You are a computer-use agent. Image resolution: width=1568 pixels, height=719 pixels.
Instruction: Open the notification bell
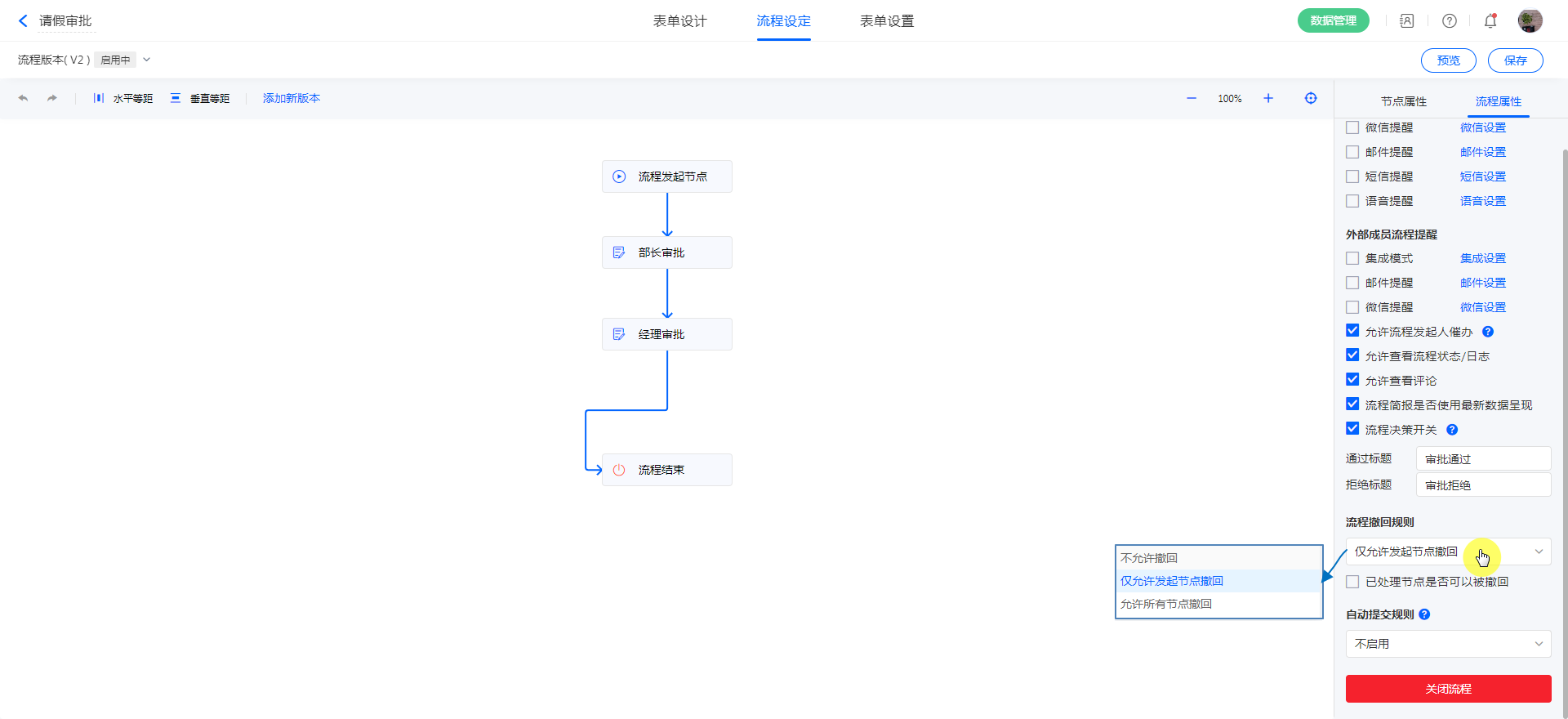click(x=1490, y=21)
